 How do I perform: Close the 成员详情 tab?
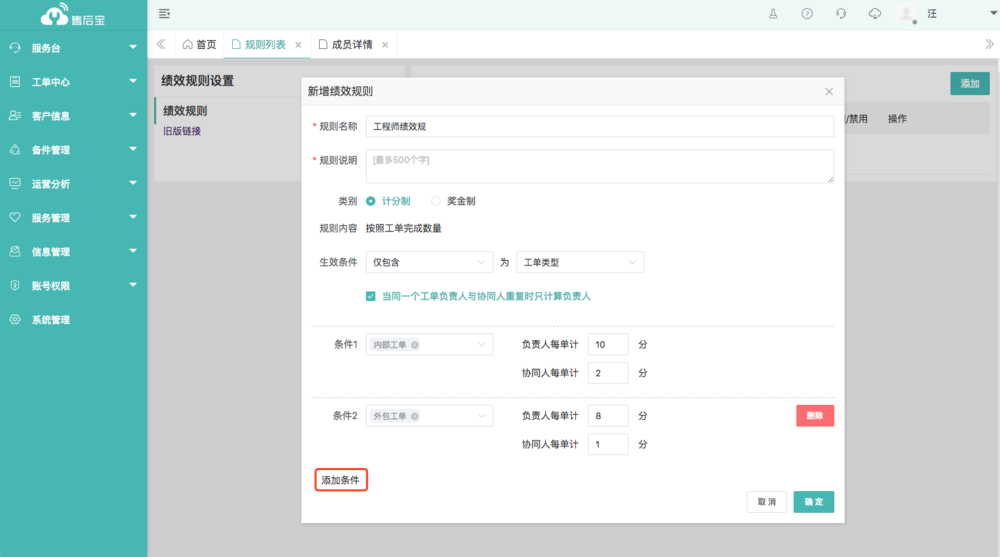point(385,45)
